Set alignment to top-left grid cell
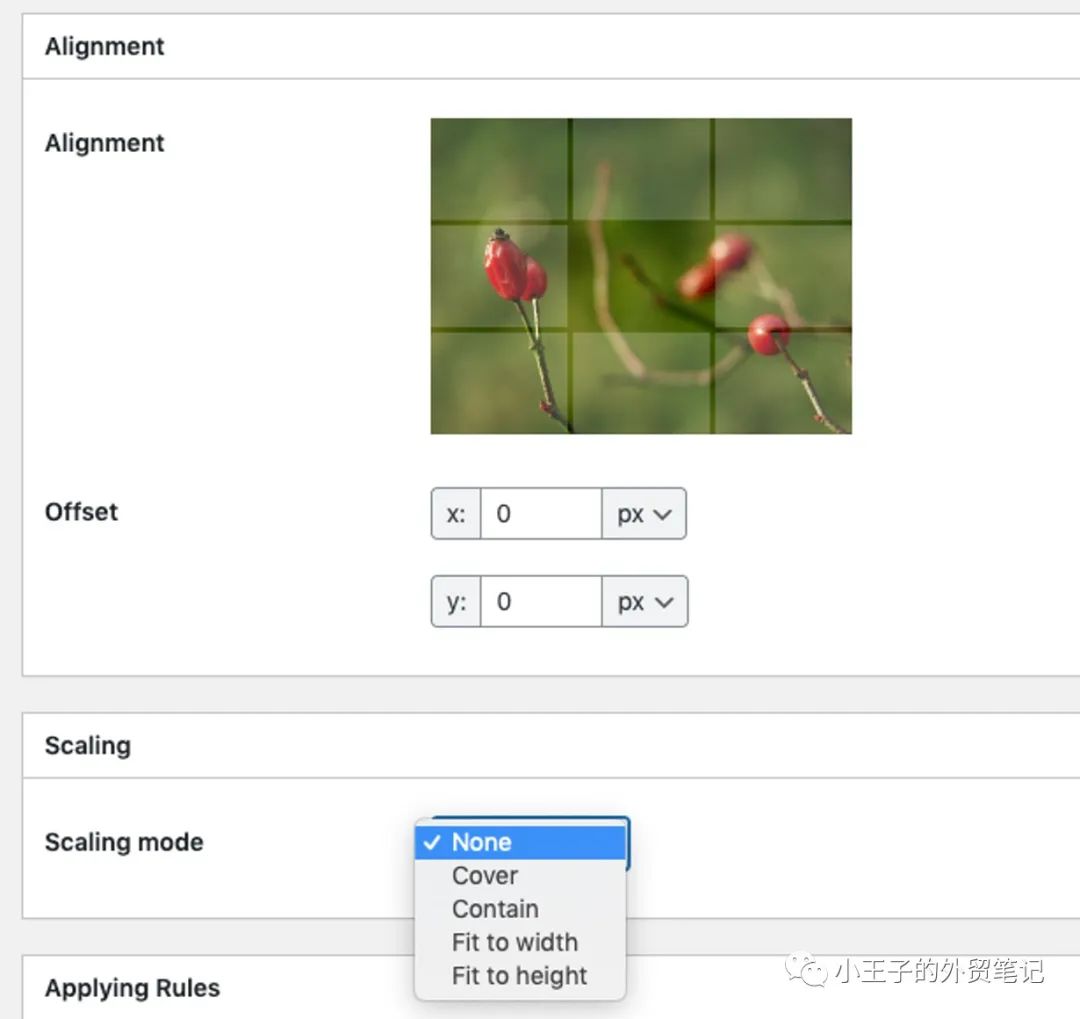Image resolution: width=1080 pixels, height=1019 pixels. (x=499, y=169)
